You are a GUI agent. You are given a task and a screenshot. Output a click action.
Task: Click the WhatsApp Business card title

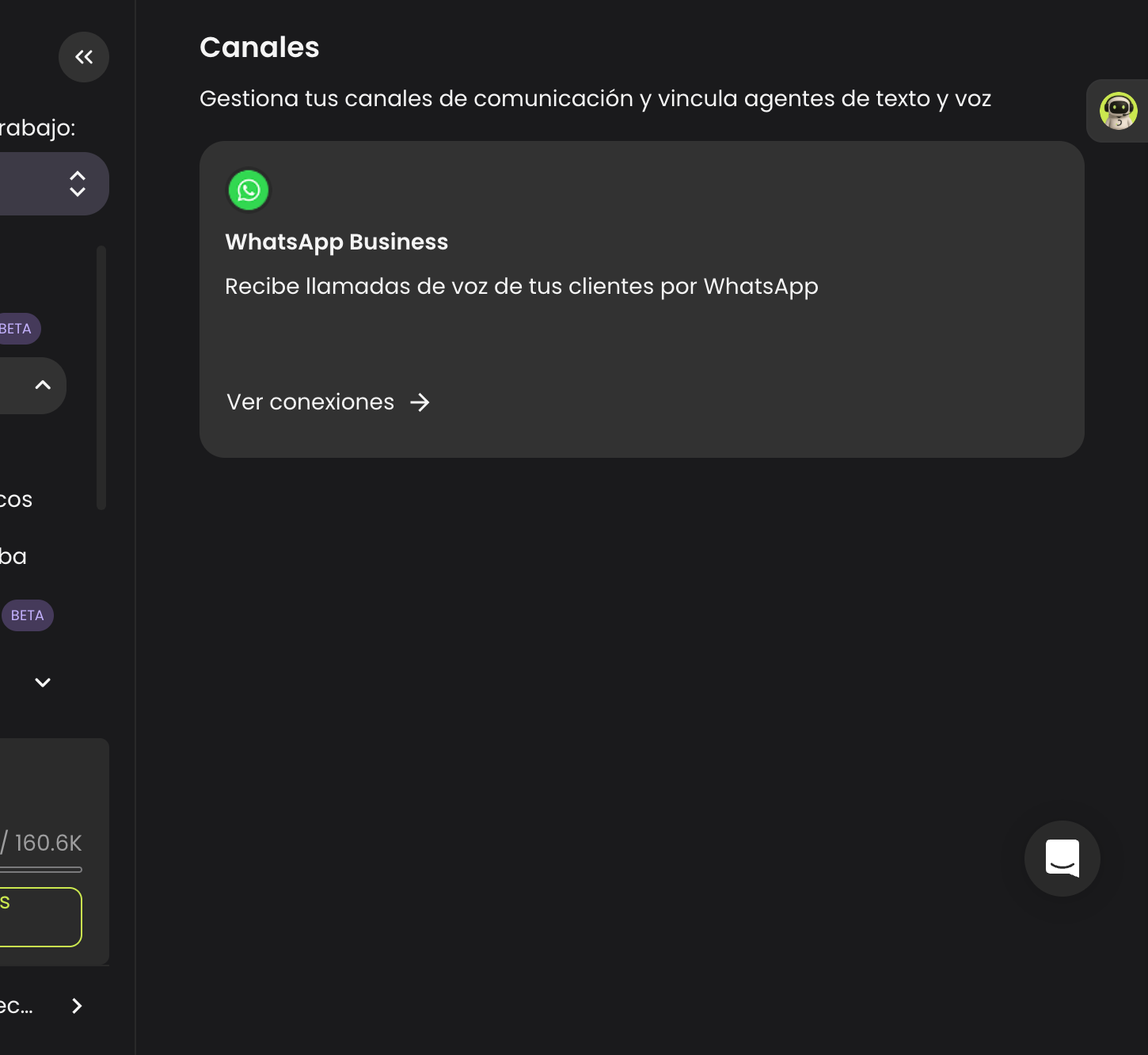pyautogui.click(x=336, y=242)
